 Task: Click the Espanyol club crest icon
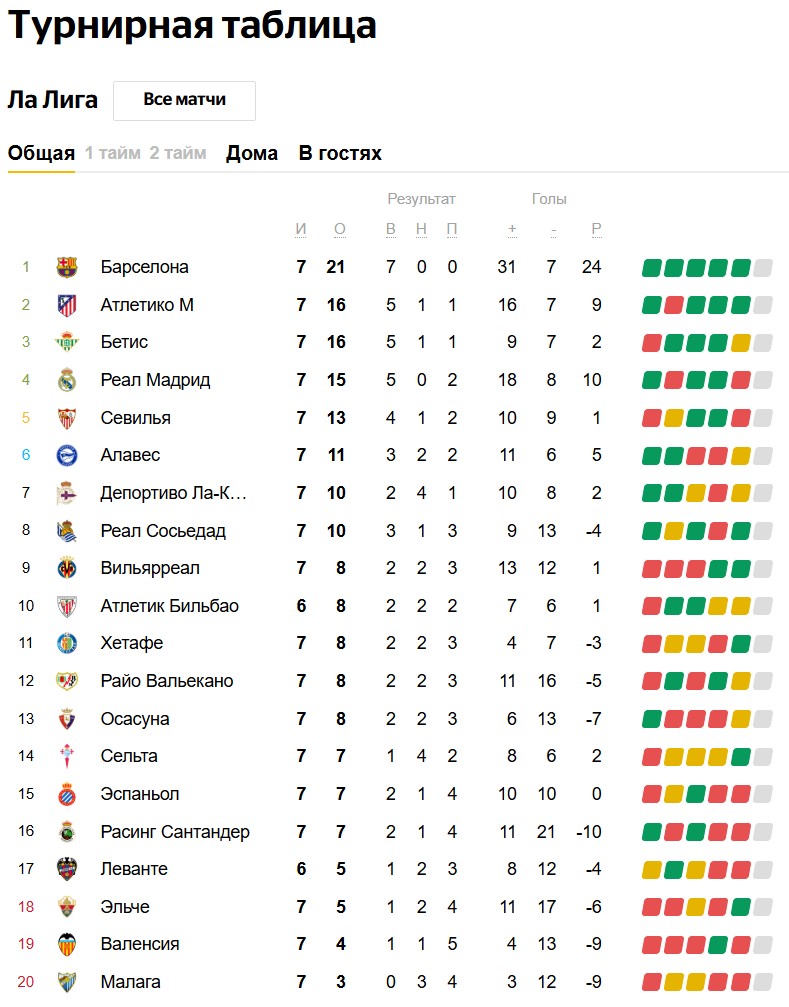click(x=67, y=794)
